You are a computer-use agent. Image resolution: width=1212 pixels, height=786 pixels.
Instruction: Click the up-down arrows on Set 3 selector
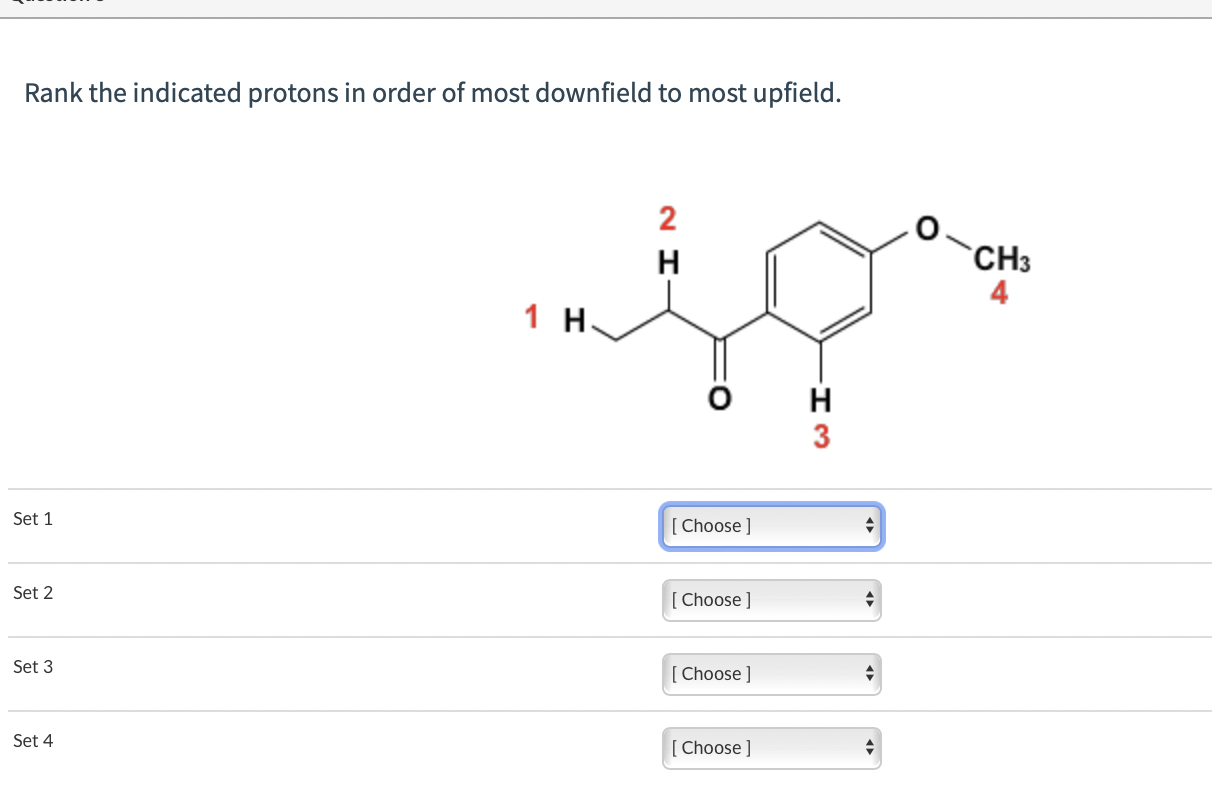(869, 673)
